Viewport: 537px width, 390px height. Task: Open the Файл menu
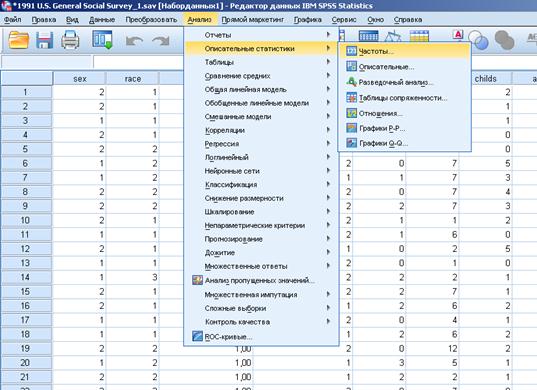coord(13,20)
